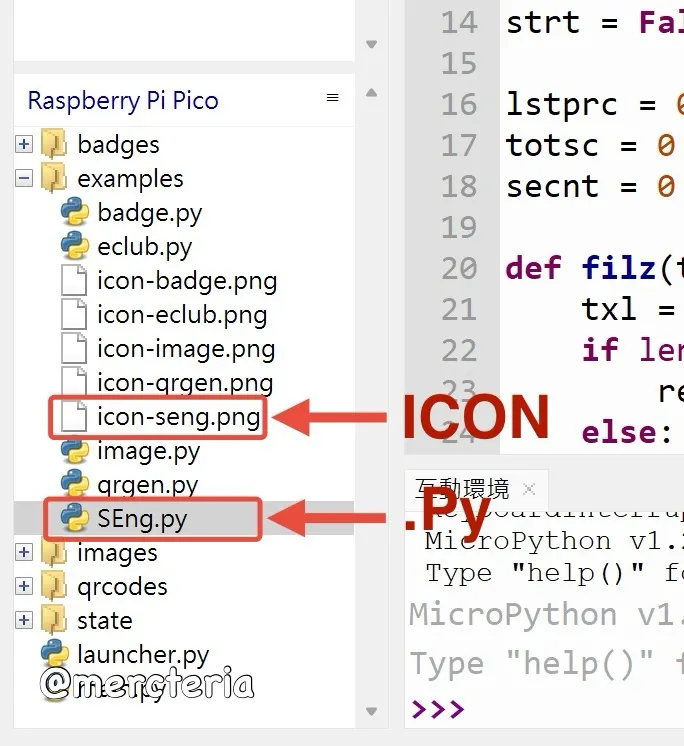The image size is (684, 746).
Task: Click the images folder icon
Action: 54,552
